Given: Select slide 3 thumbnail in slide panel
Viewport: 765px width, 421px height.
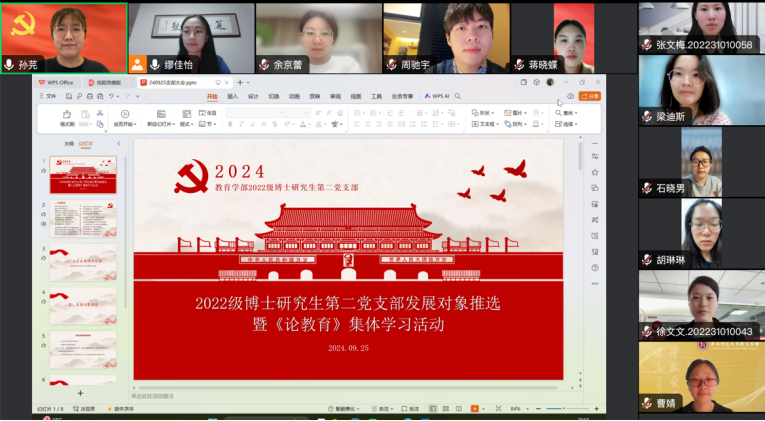Looking at the screenshot, I should tap(84, 262).
